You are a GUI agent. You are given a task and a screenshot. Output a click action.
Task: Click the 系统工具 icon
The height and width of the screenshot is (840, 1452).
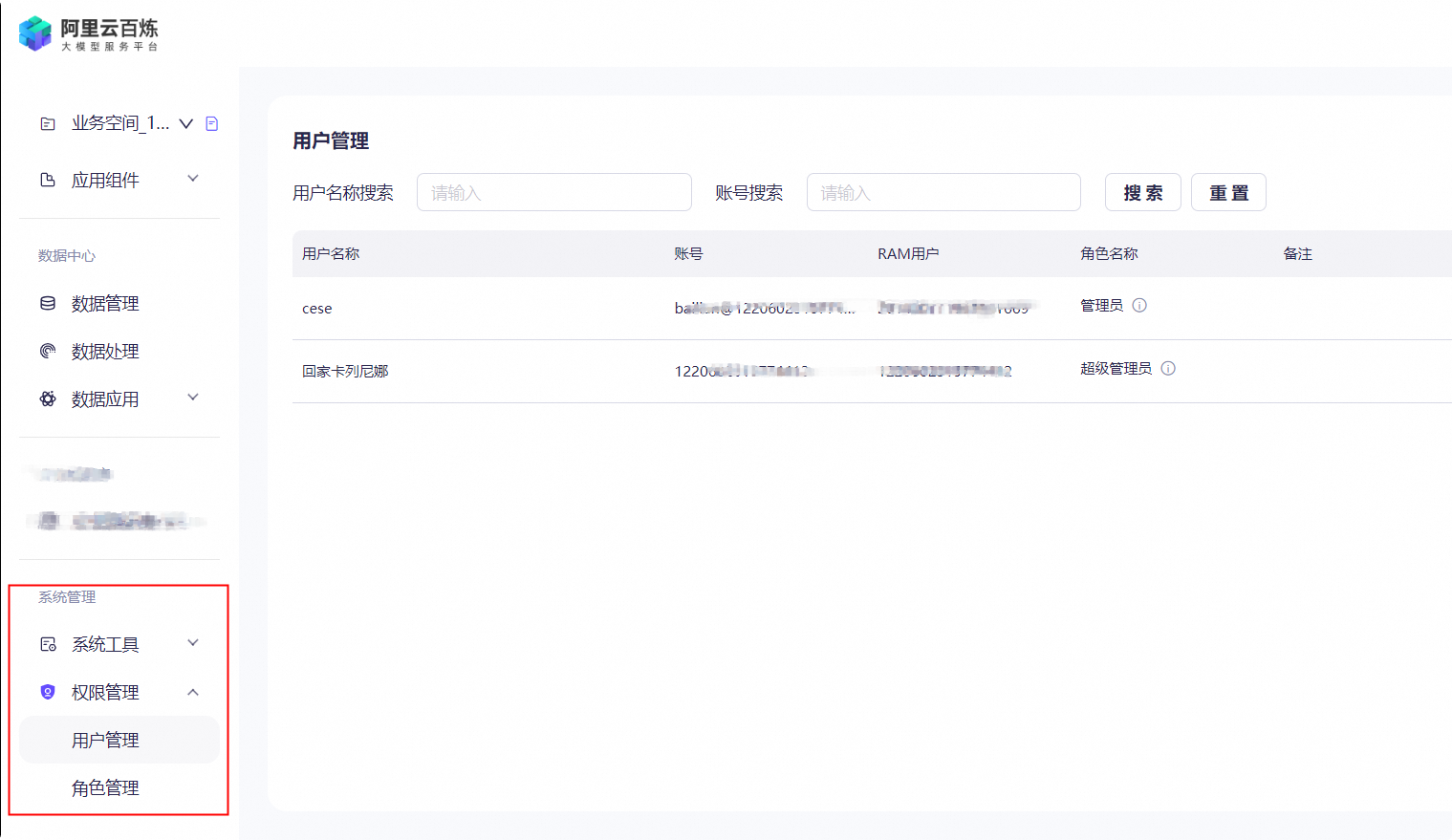pos(48,644)
